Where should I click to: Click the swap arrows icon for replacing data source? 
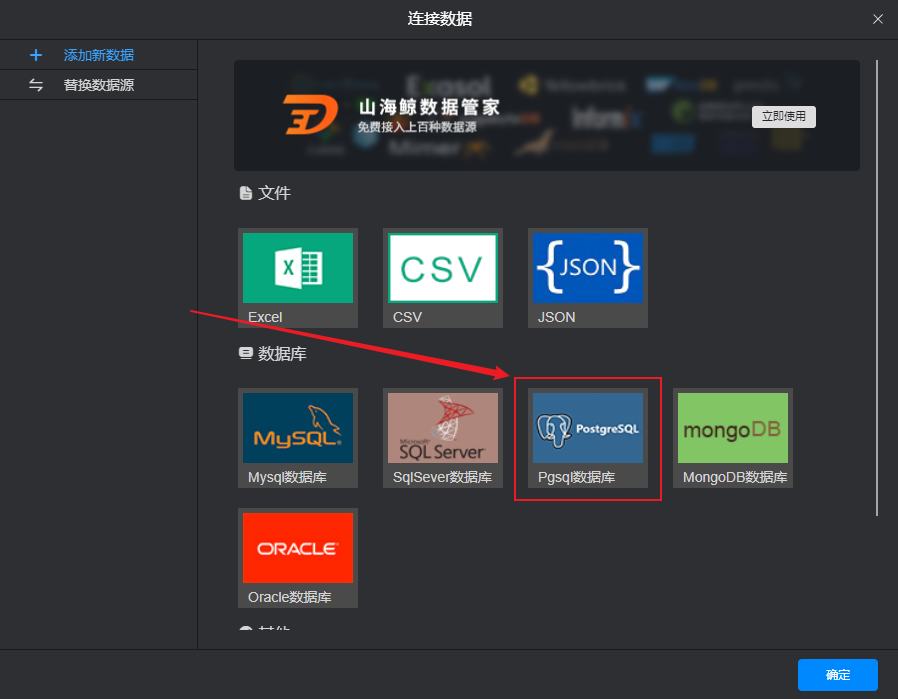pyautogui.click(x=36, y=85)
